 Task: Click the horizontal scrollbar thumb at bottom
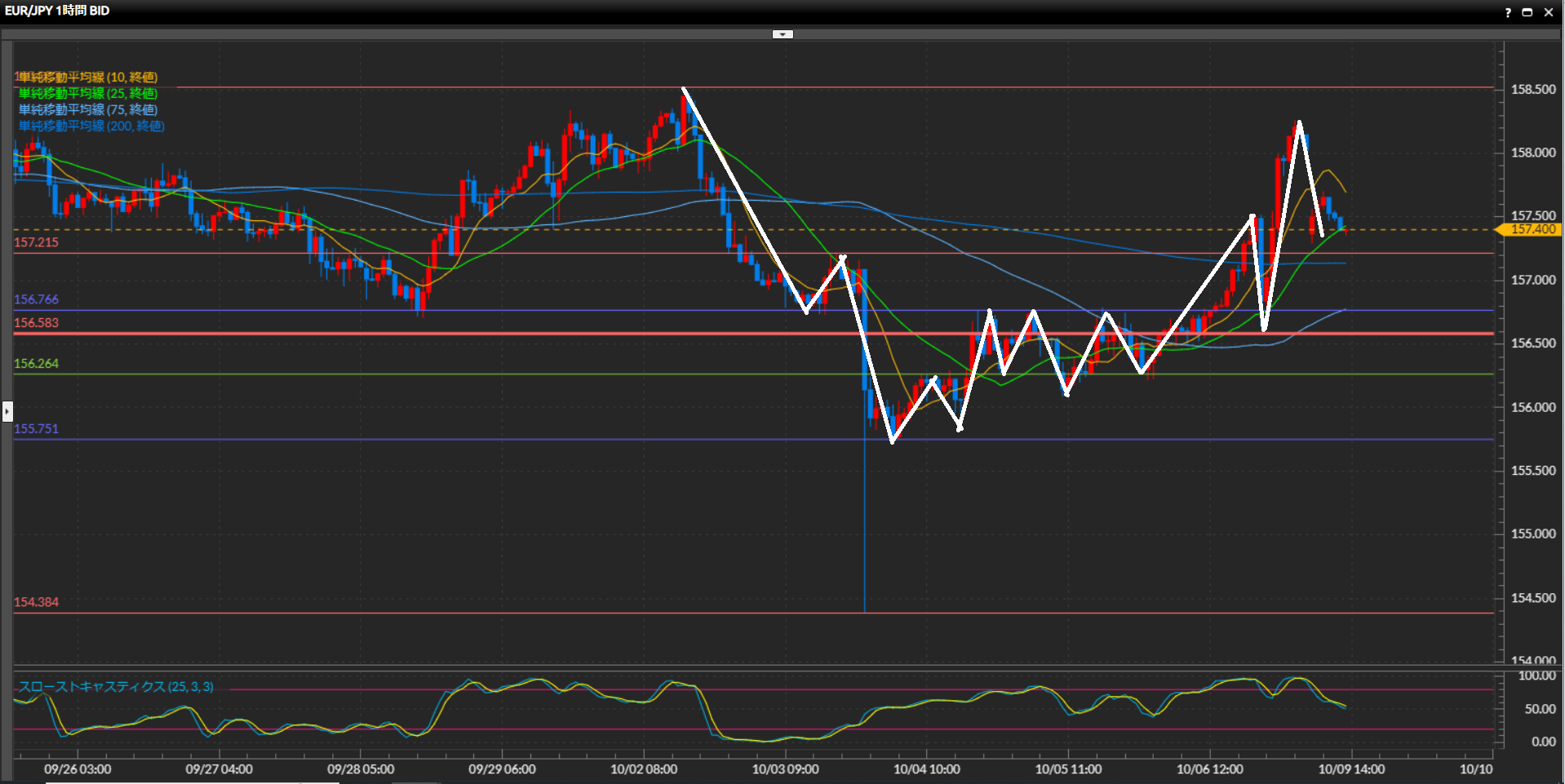click(x=192, y=782)
